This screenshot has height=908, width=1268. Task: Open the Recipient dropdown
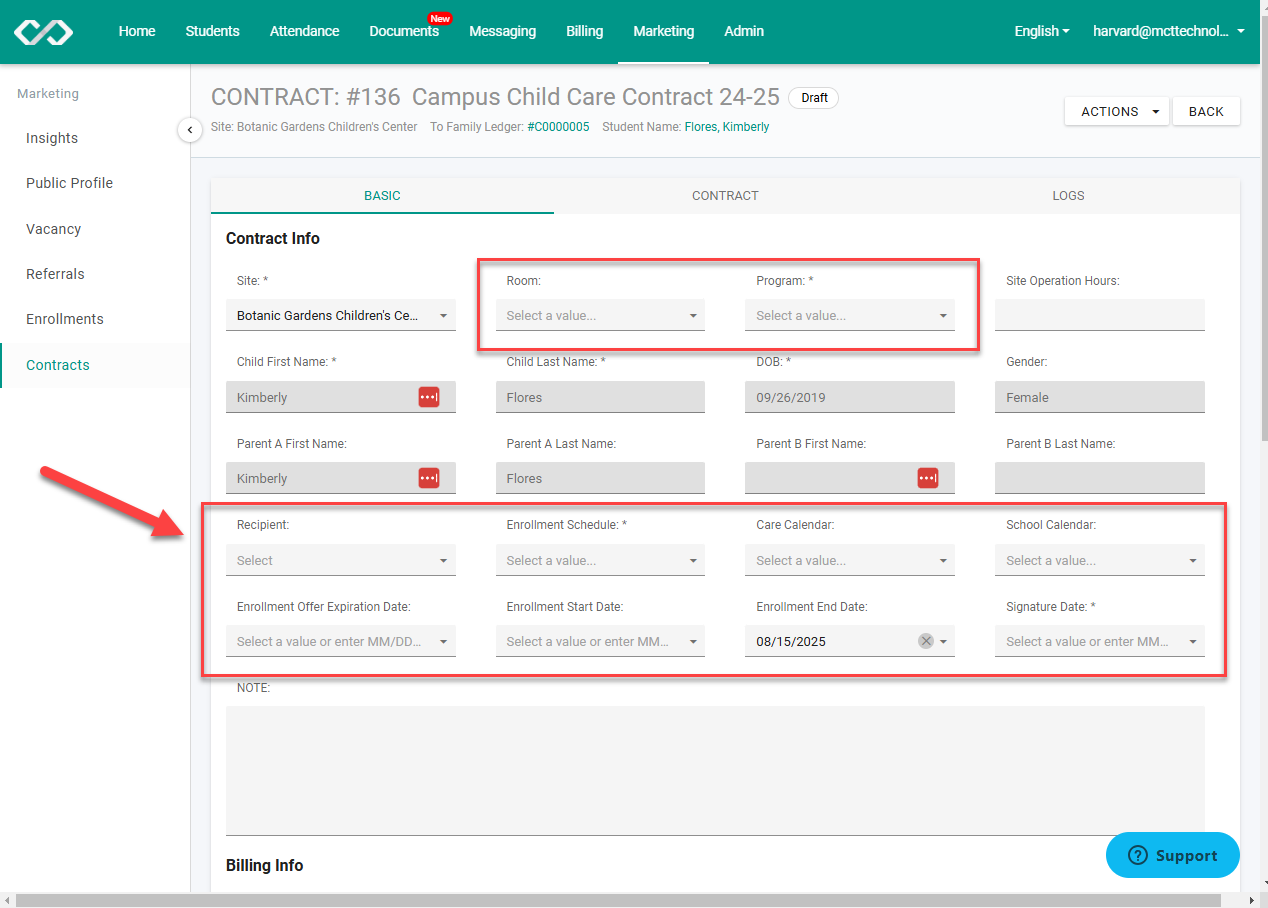click(x=341, y=560)
